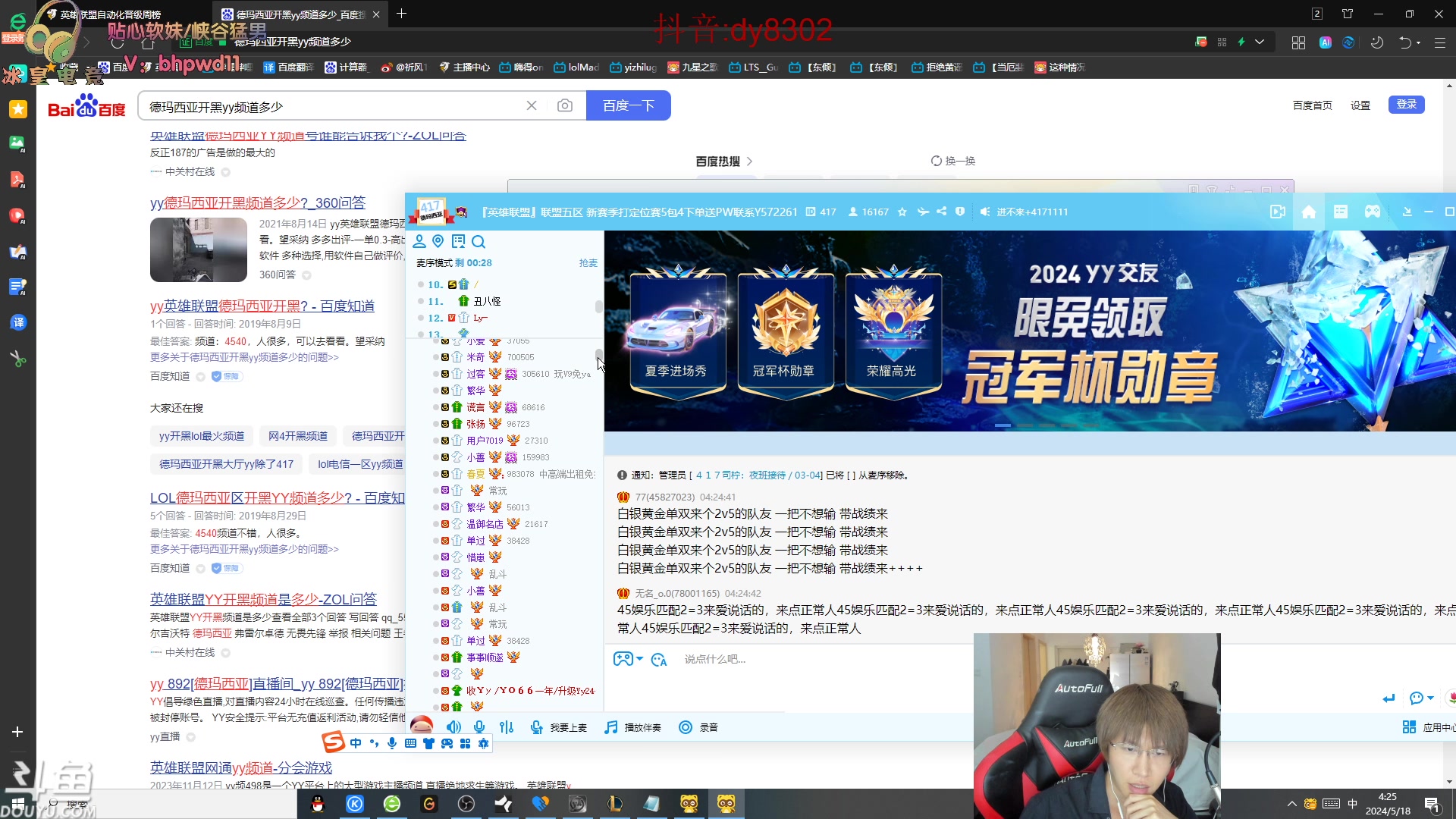Open the YY user profile icon
The height and width of the screenshot is (819, 1456).
(419, 241)
